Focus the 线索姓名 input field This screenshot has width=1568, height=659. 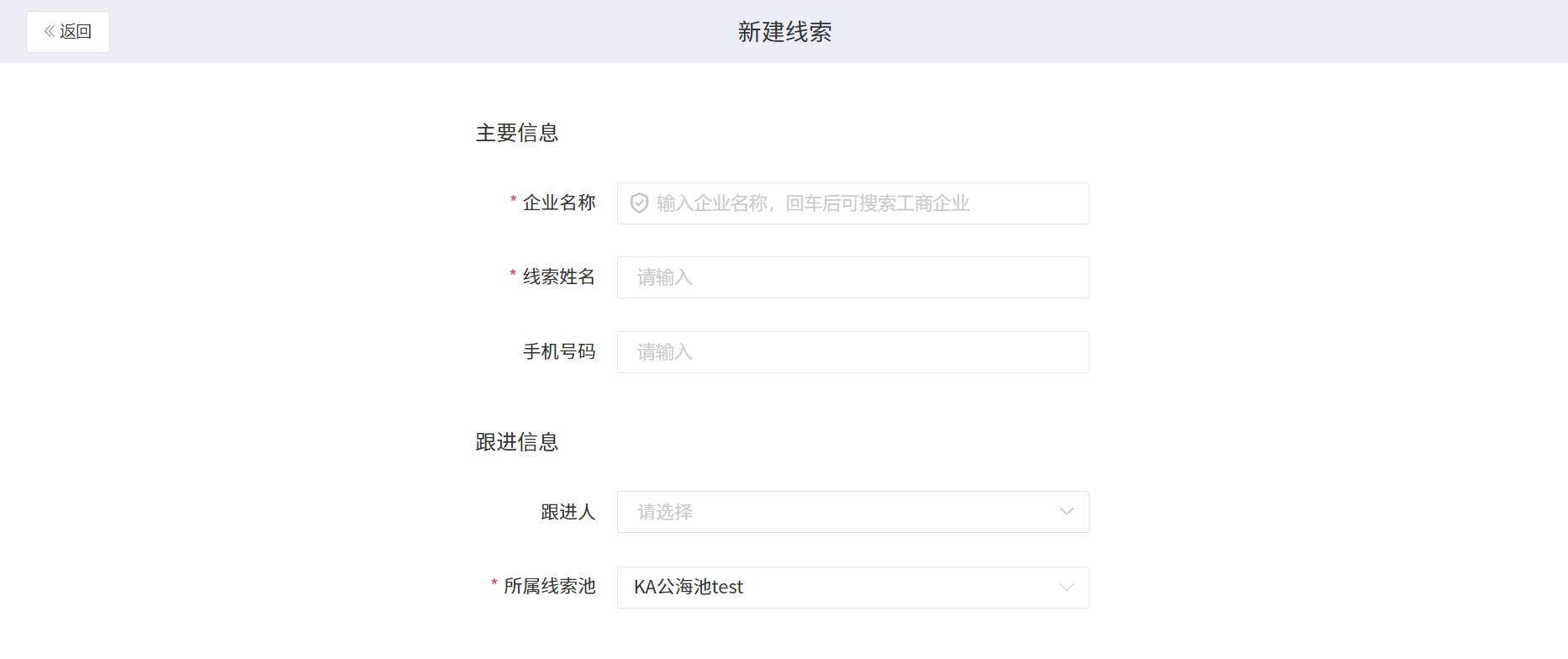pyautogui.click(x=853, y=277)
